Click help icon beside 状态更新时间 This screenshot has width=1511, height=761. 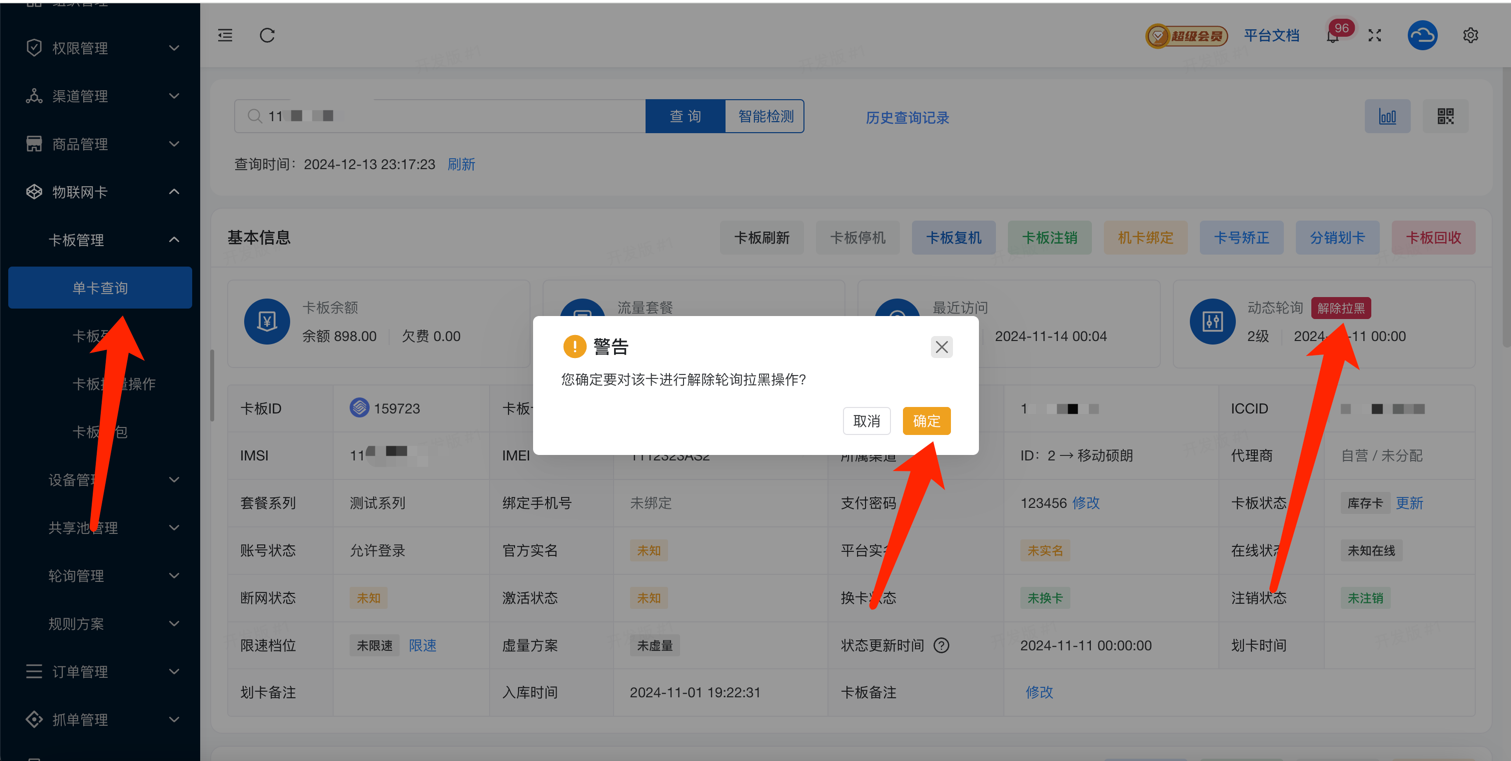coord(941,646)
